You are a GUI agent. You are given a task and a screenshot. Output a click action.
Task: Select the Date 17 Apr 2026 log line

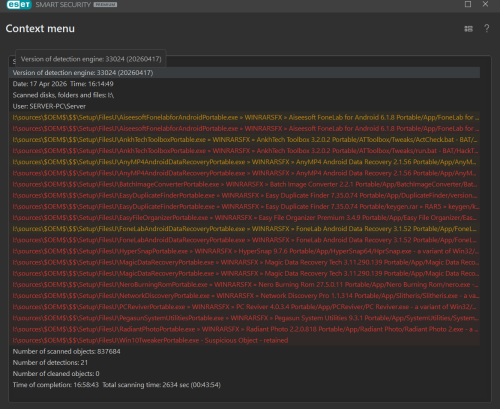click(244, 84)
